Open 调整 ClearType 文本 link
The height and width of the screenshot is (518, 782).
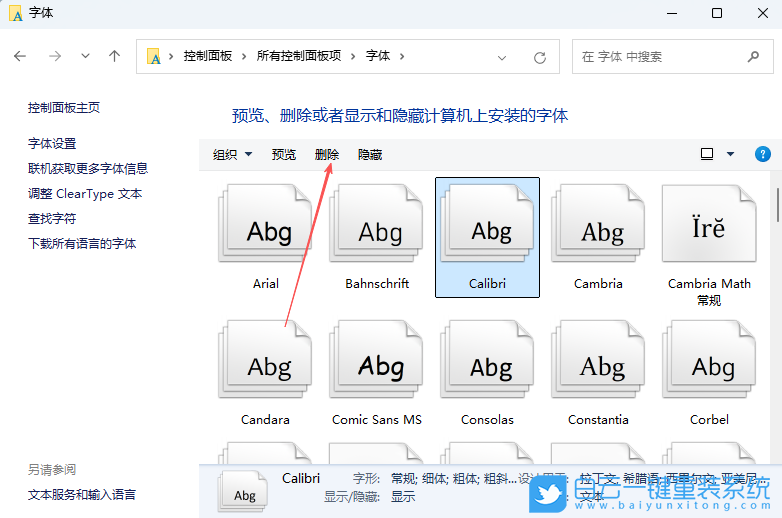click(85, 193)
